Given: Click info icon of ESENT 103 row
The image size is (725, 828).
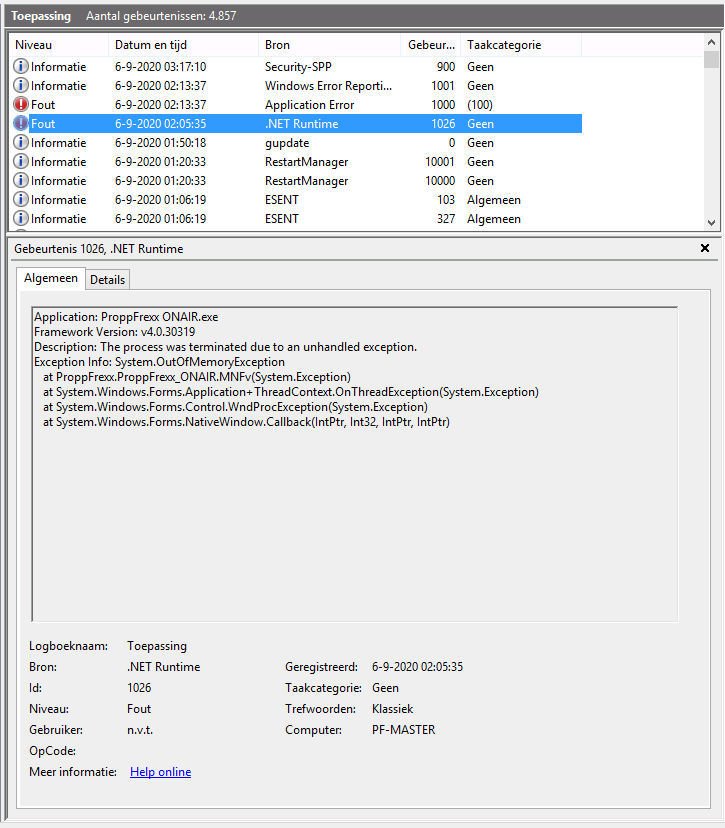Looking at the screenshot, I should [x=21, y=200].
